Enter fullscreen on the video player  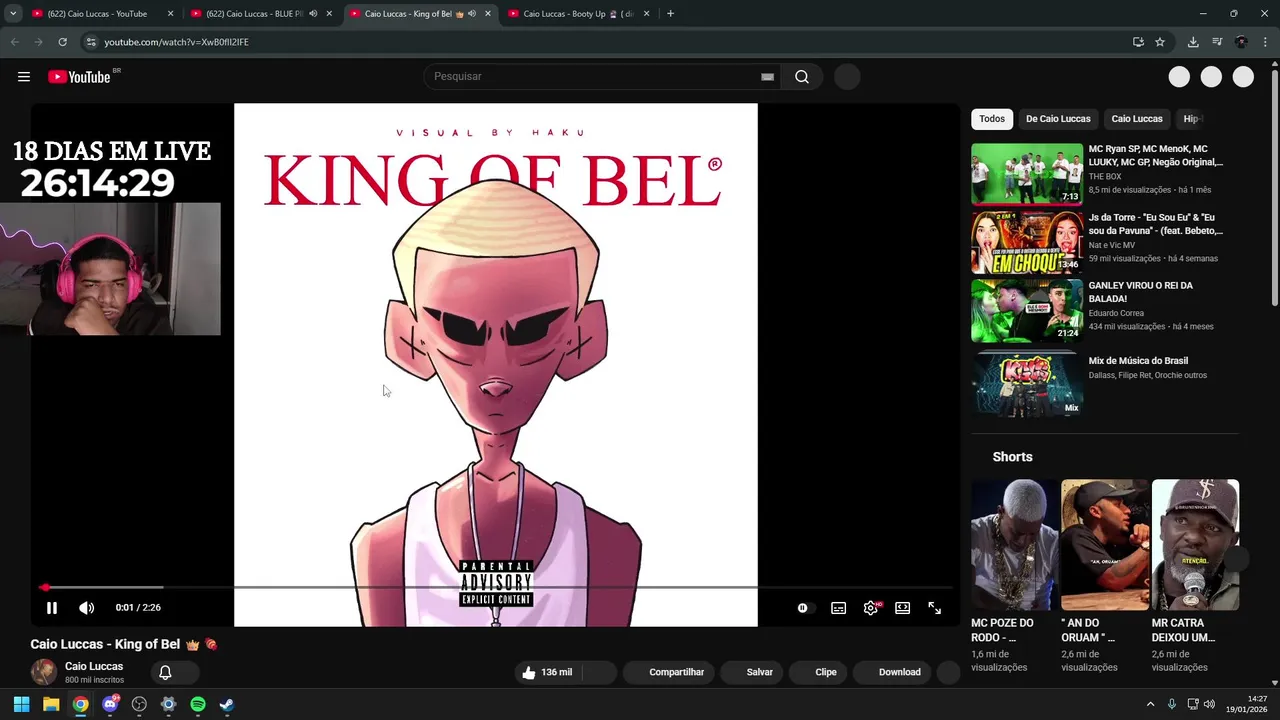coord(934,608)
